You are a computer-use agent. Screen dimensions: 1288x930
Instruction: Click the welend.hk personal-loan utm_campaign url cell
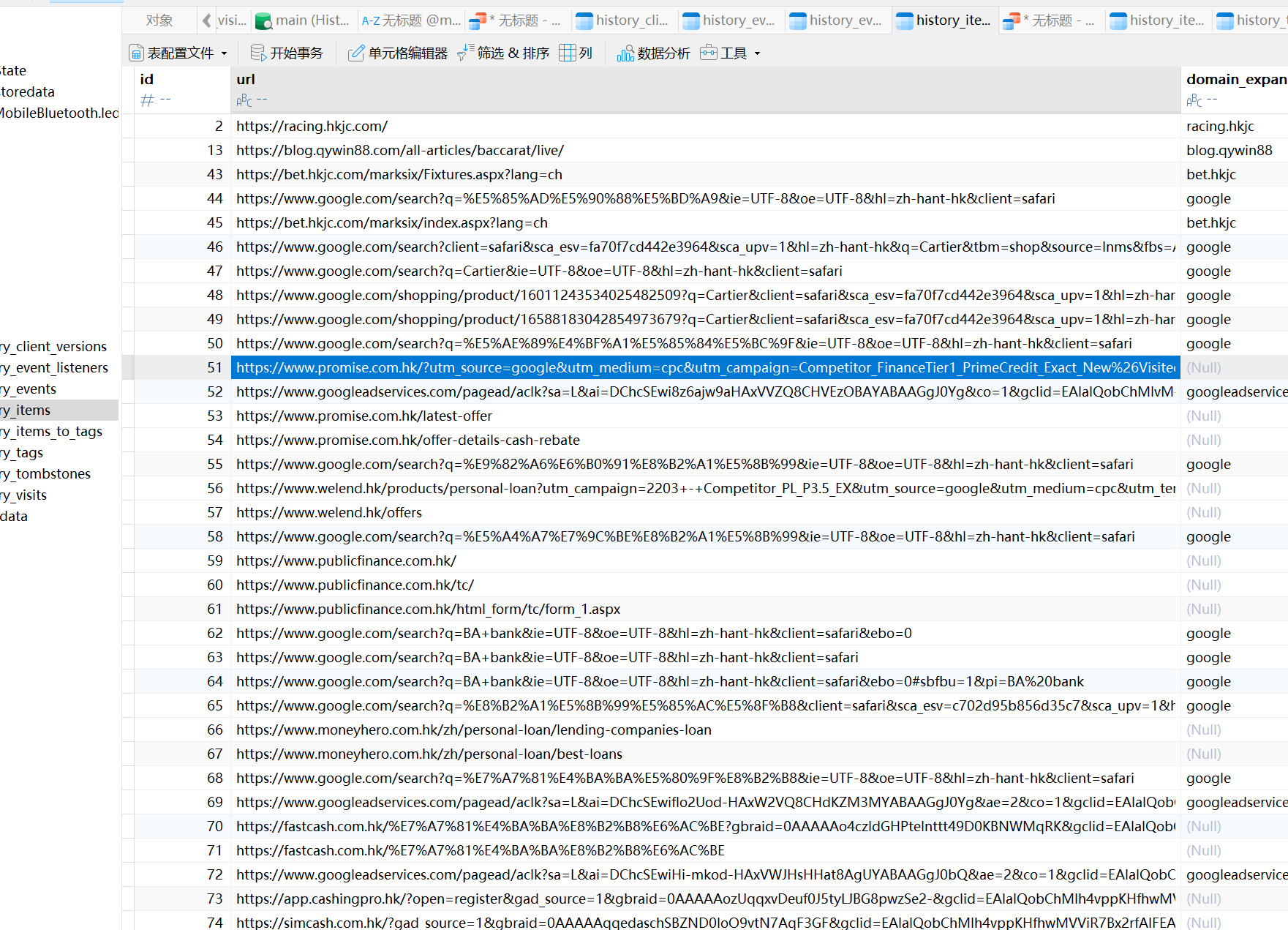click(x=705, y=488)
